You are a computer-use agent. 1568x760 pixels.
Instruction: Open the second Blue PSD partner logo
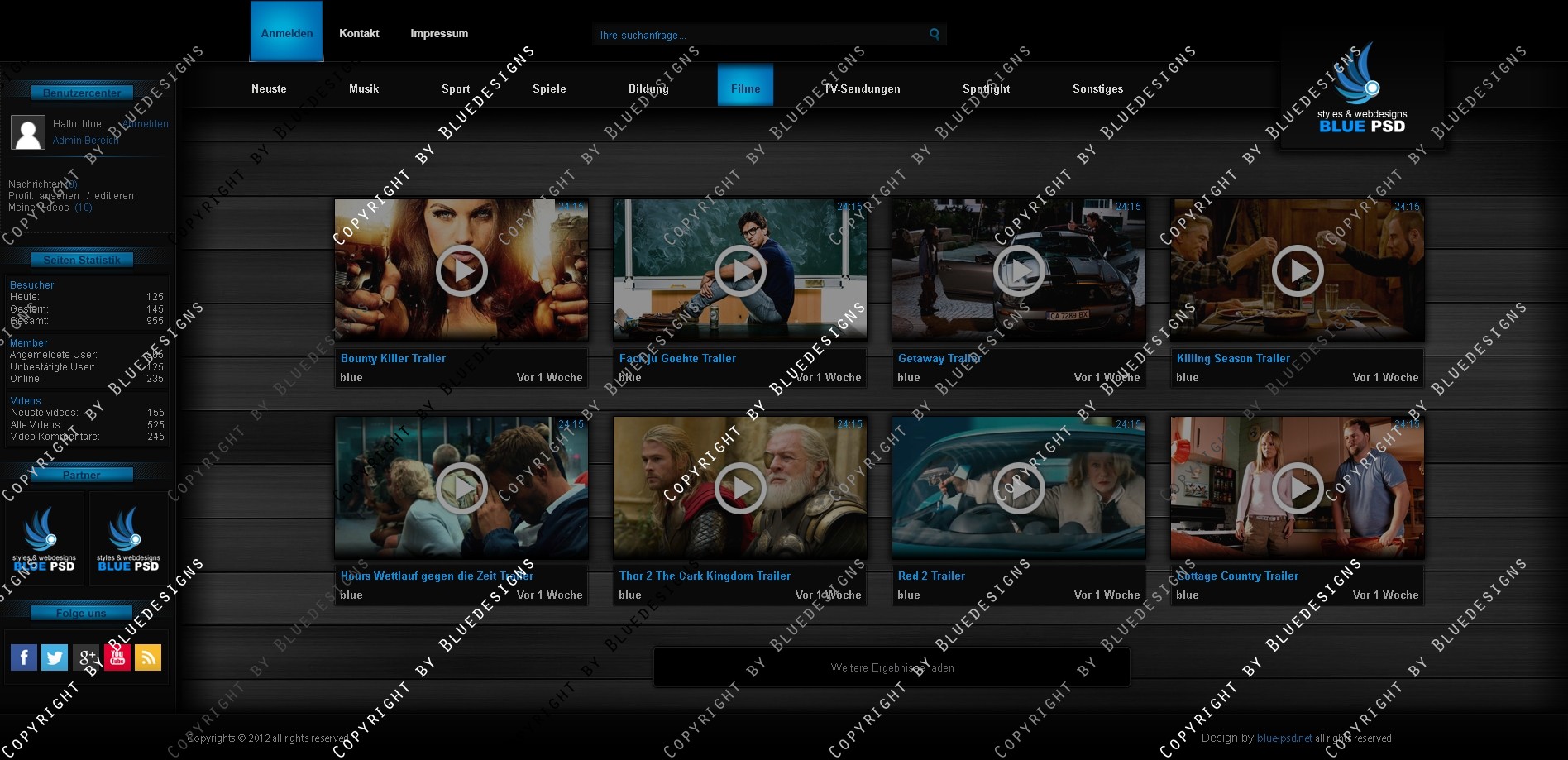pyautogui.click(x=128, y=539)
